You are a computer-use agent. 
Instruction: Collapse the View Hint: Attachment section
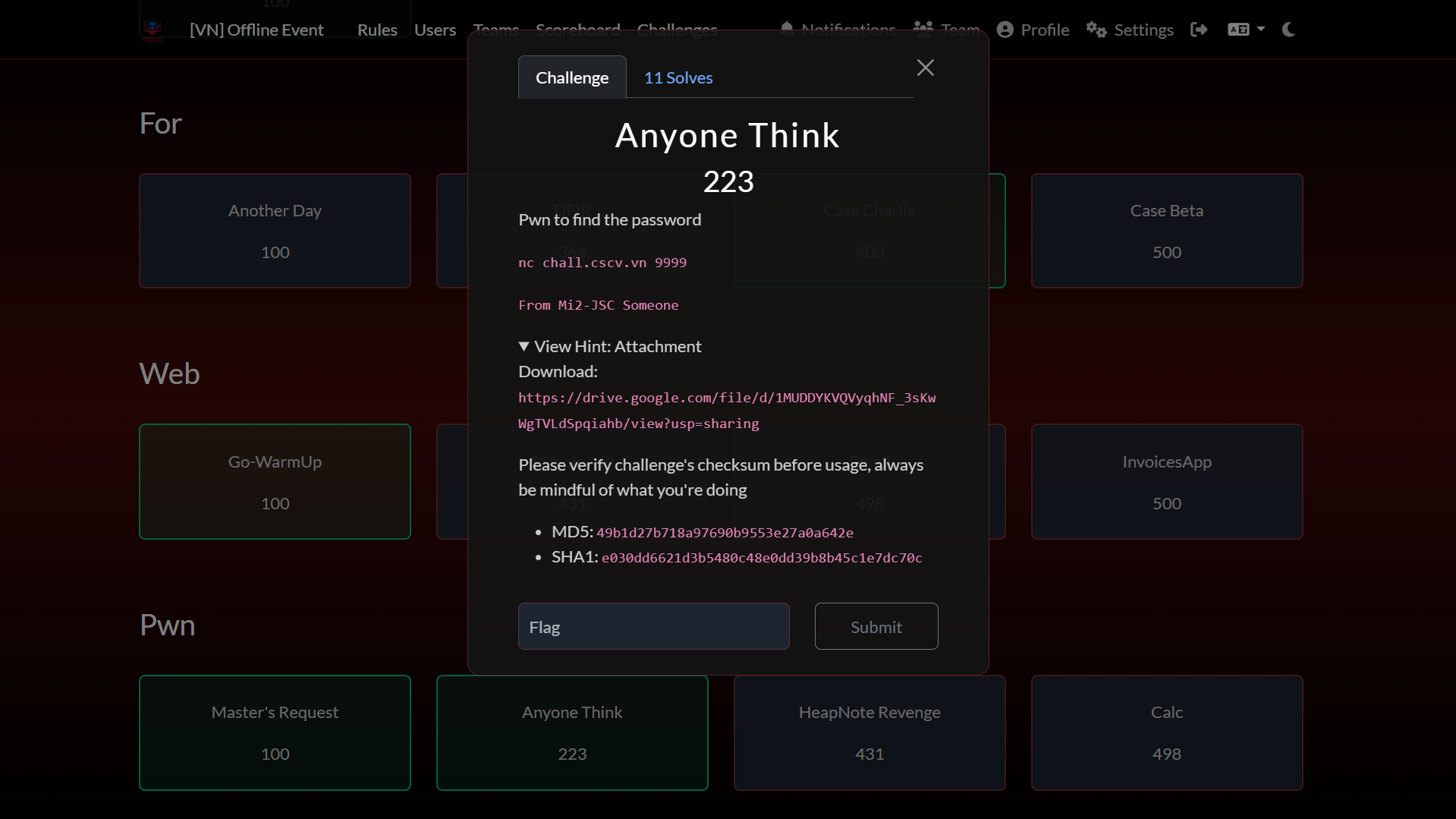tap(609, 346)
